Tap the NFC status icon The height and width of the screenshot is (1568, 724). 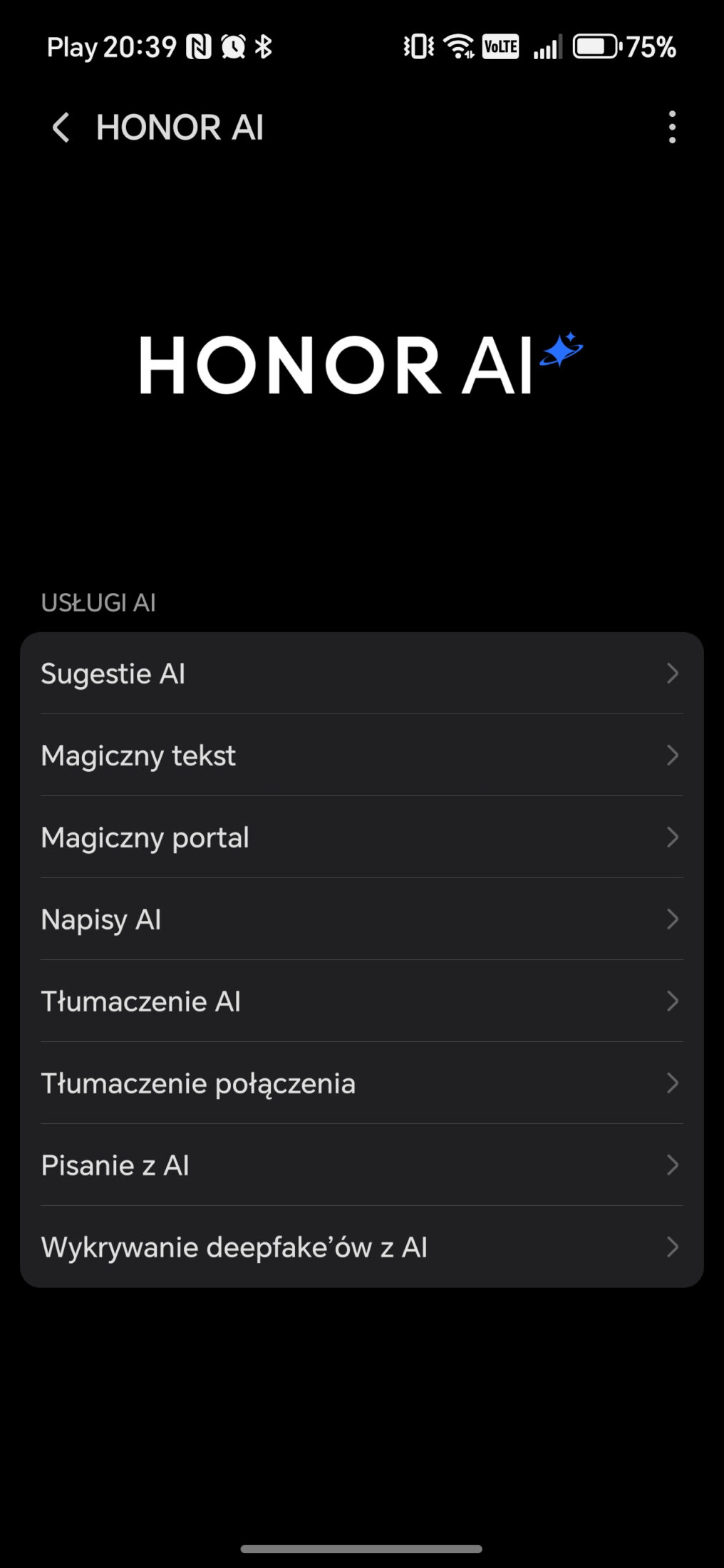coord(199,47)
